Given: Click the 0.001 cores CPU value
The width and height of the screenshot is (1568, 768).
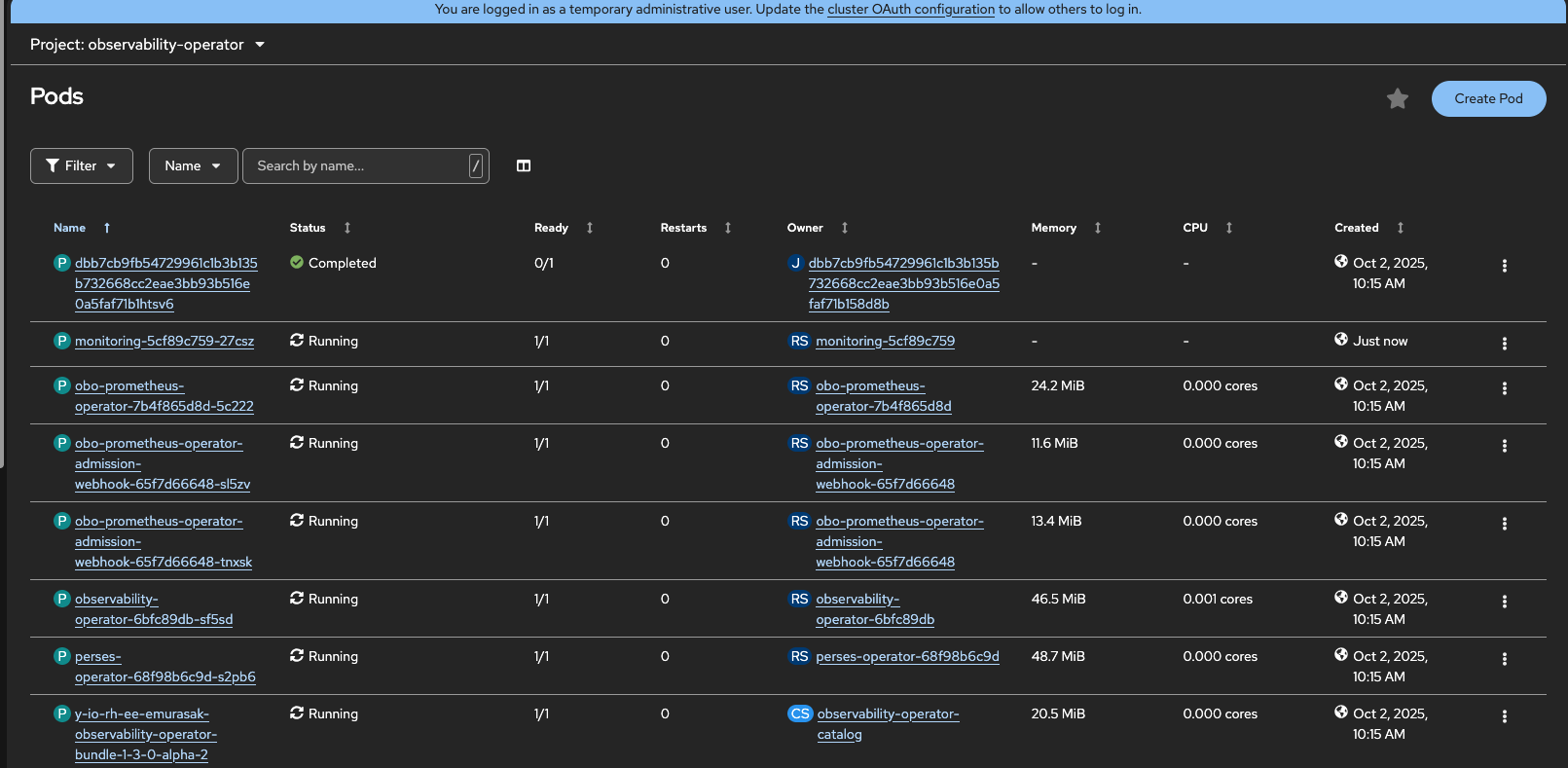Looking at the screenshot, I should tap(1218, 599).
